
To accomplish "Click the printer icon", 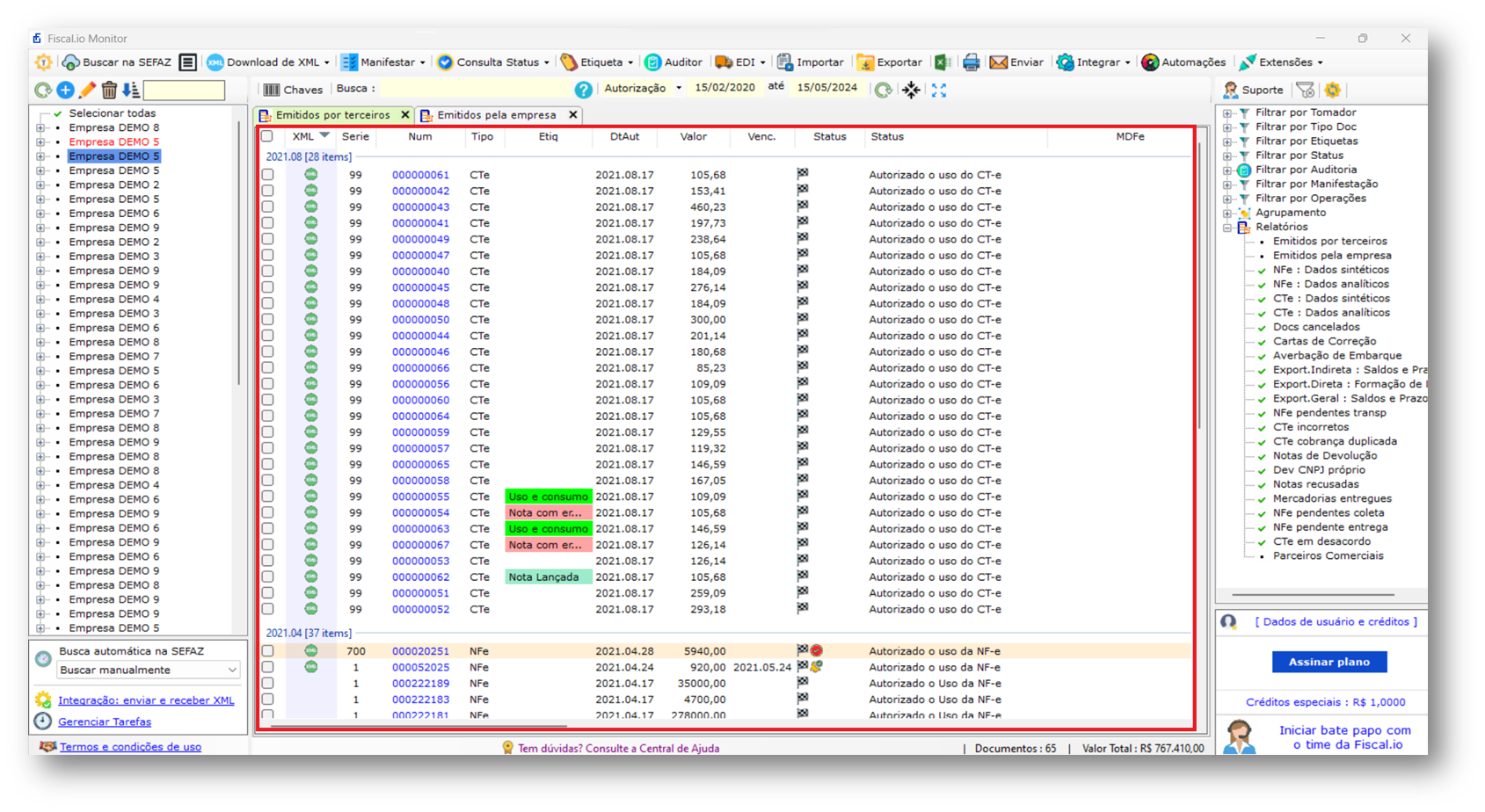I will pos(971,62).
